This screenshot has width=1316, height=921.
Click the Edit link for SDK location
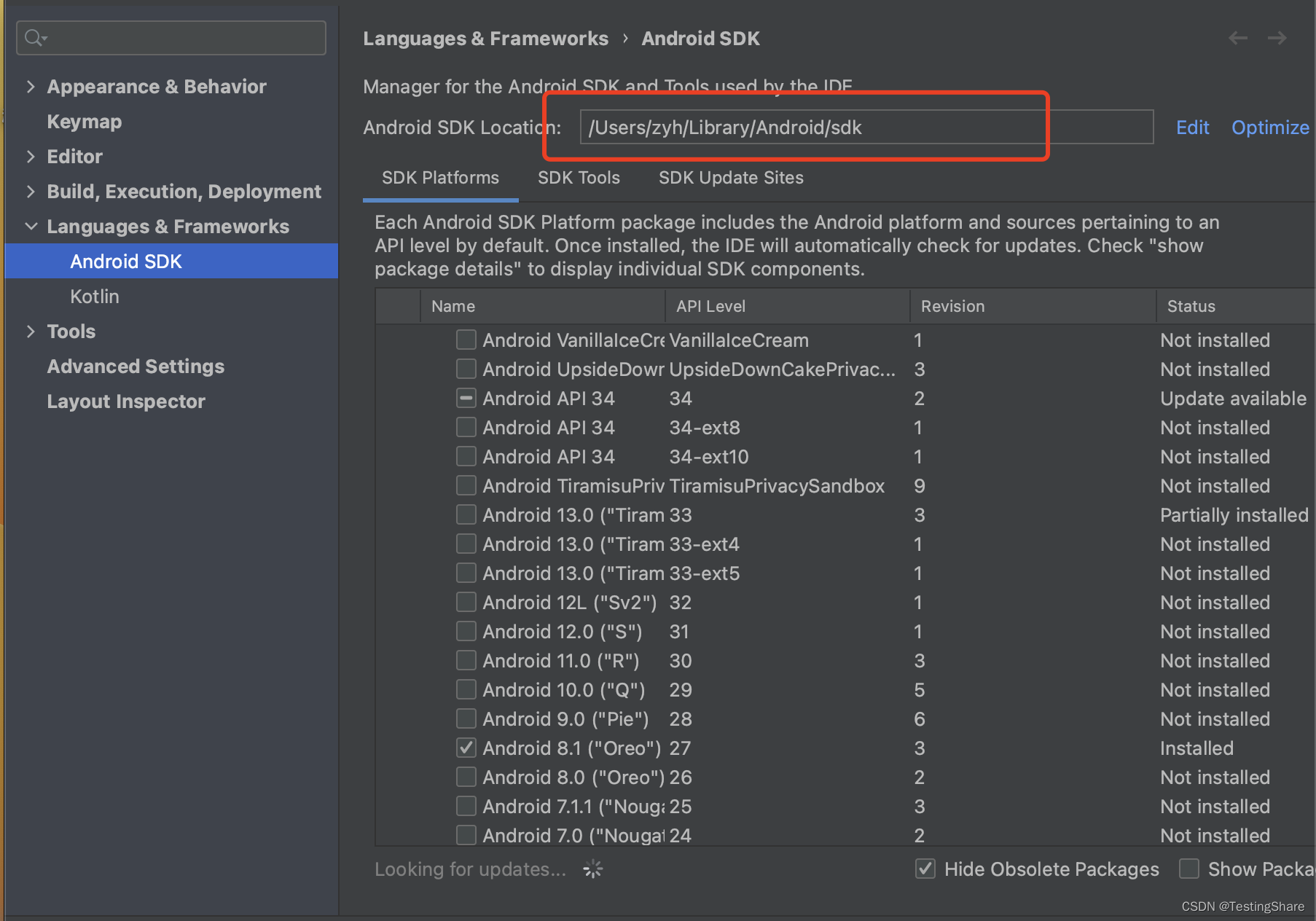[1192, 127]
